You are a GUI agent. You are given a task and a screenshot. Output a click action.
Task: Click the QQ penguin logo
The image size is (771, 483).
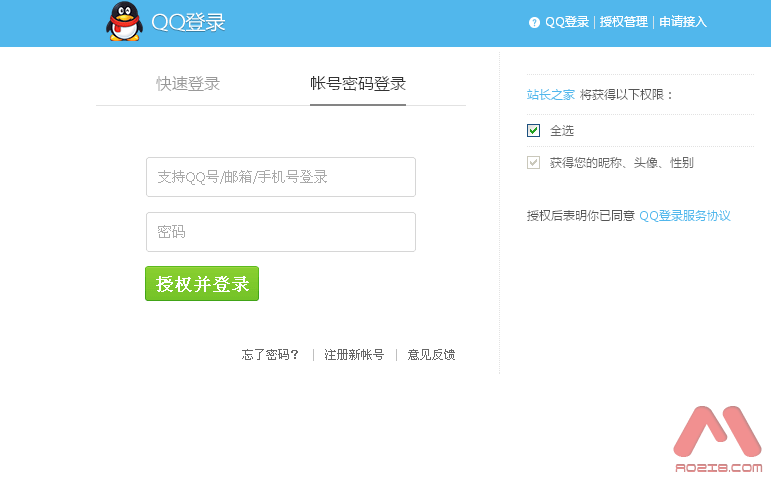coord(124,22)
